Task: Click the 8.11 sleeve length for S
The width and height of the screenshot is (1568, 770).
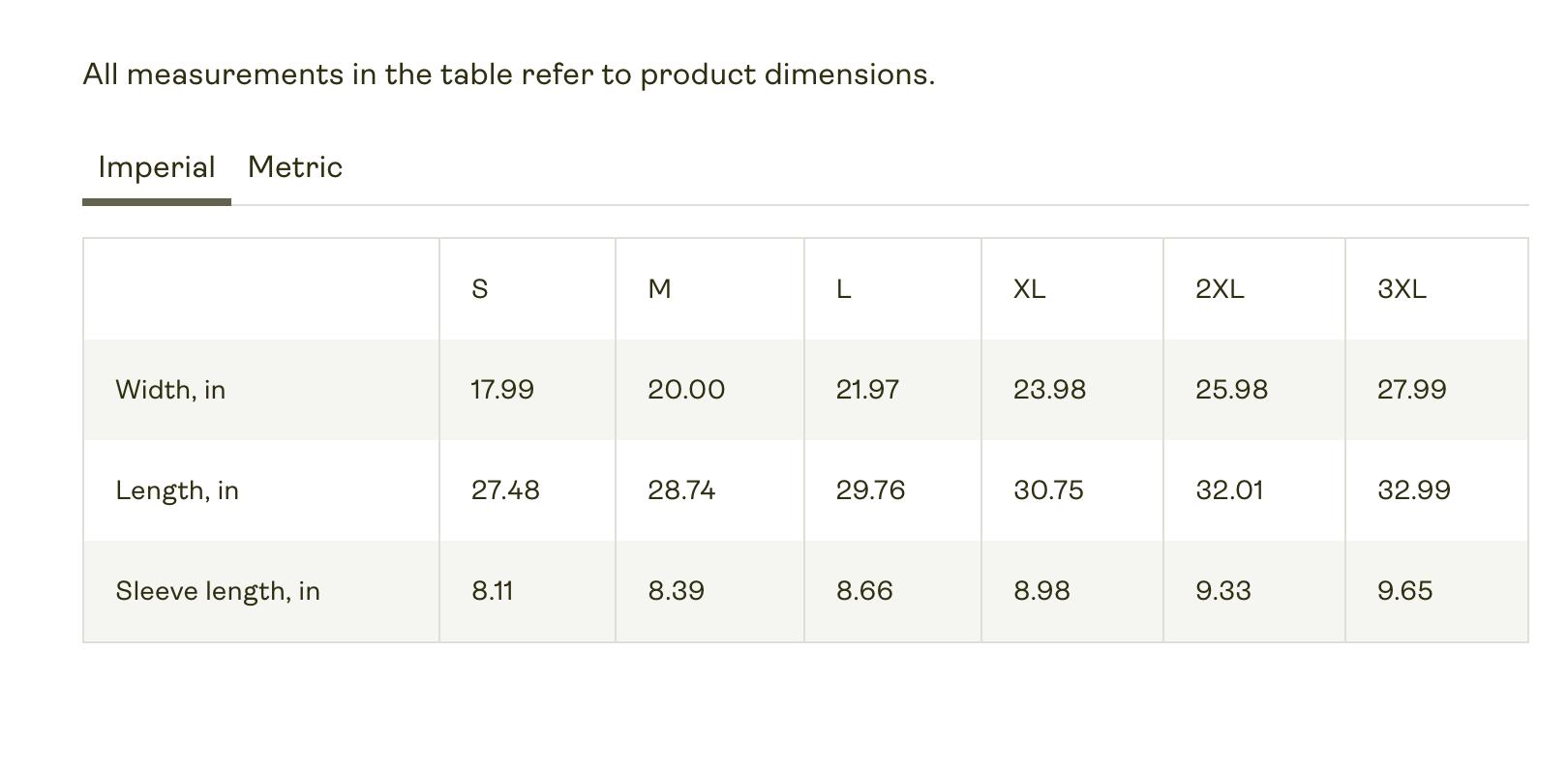Action: pyautogui.click(x=493, y=591)
